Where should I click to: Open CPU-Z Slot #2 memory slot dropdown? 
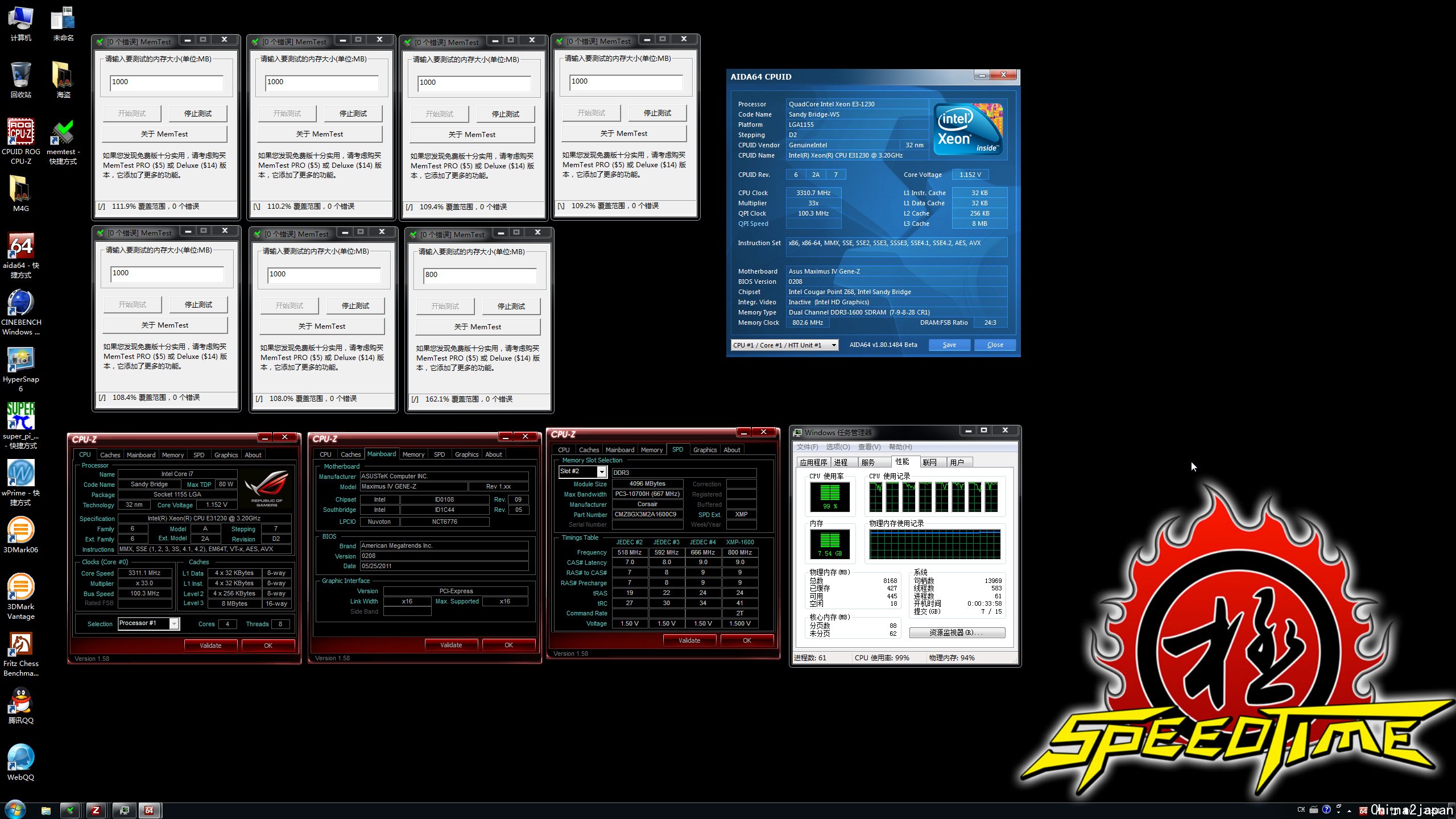pyautogui.click(x=582, y=471)
